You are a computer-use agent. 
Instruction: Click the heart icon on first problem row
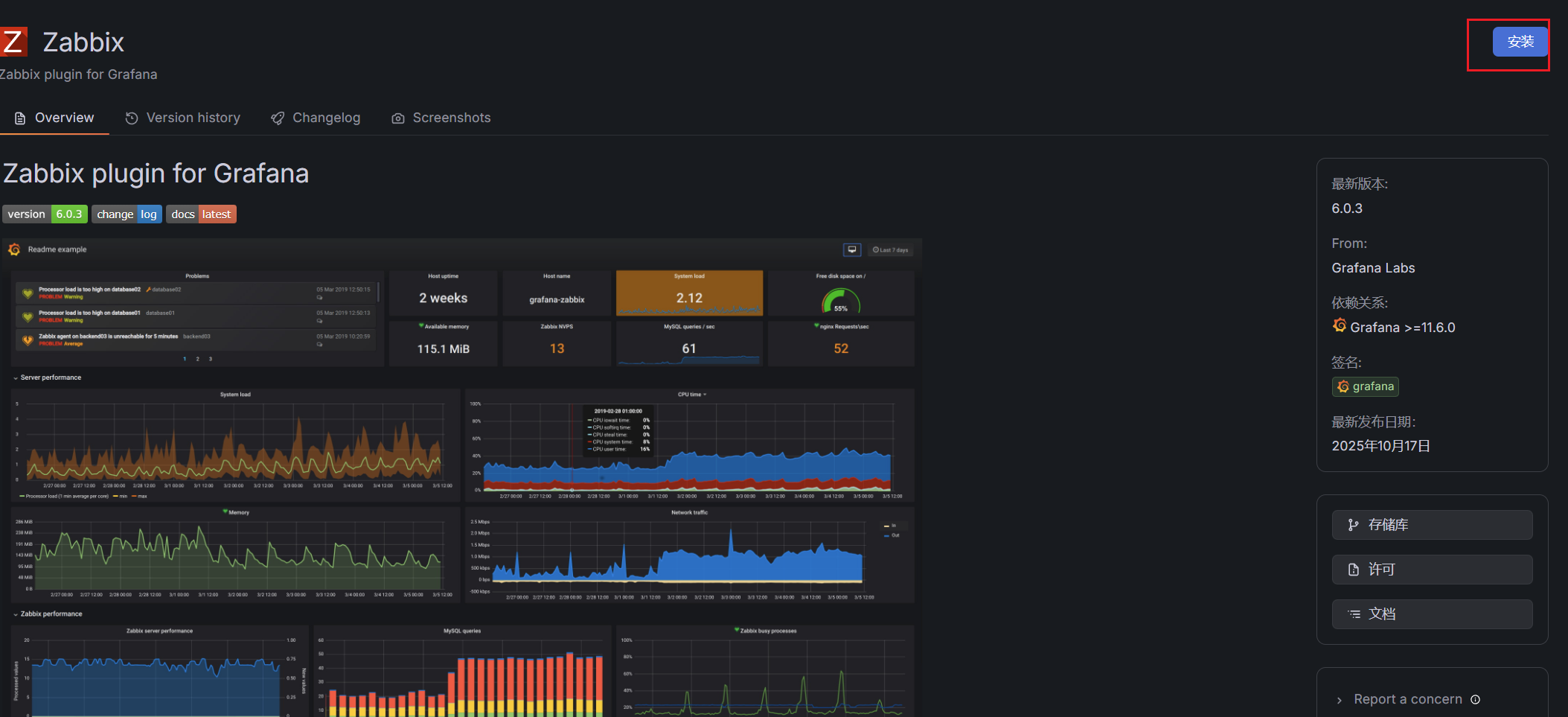tap(28, 293)
